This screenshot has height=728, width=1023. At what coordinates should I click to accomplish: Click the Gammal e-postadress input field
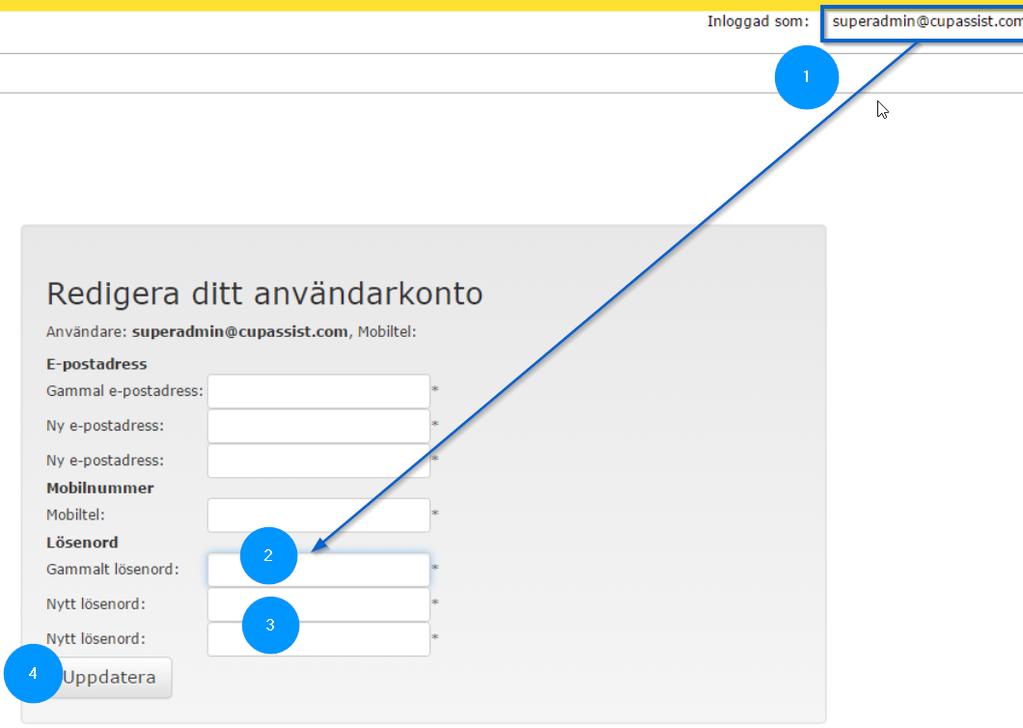point(318,391)
